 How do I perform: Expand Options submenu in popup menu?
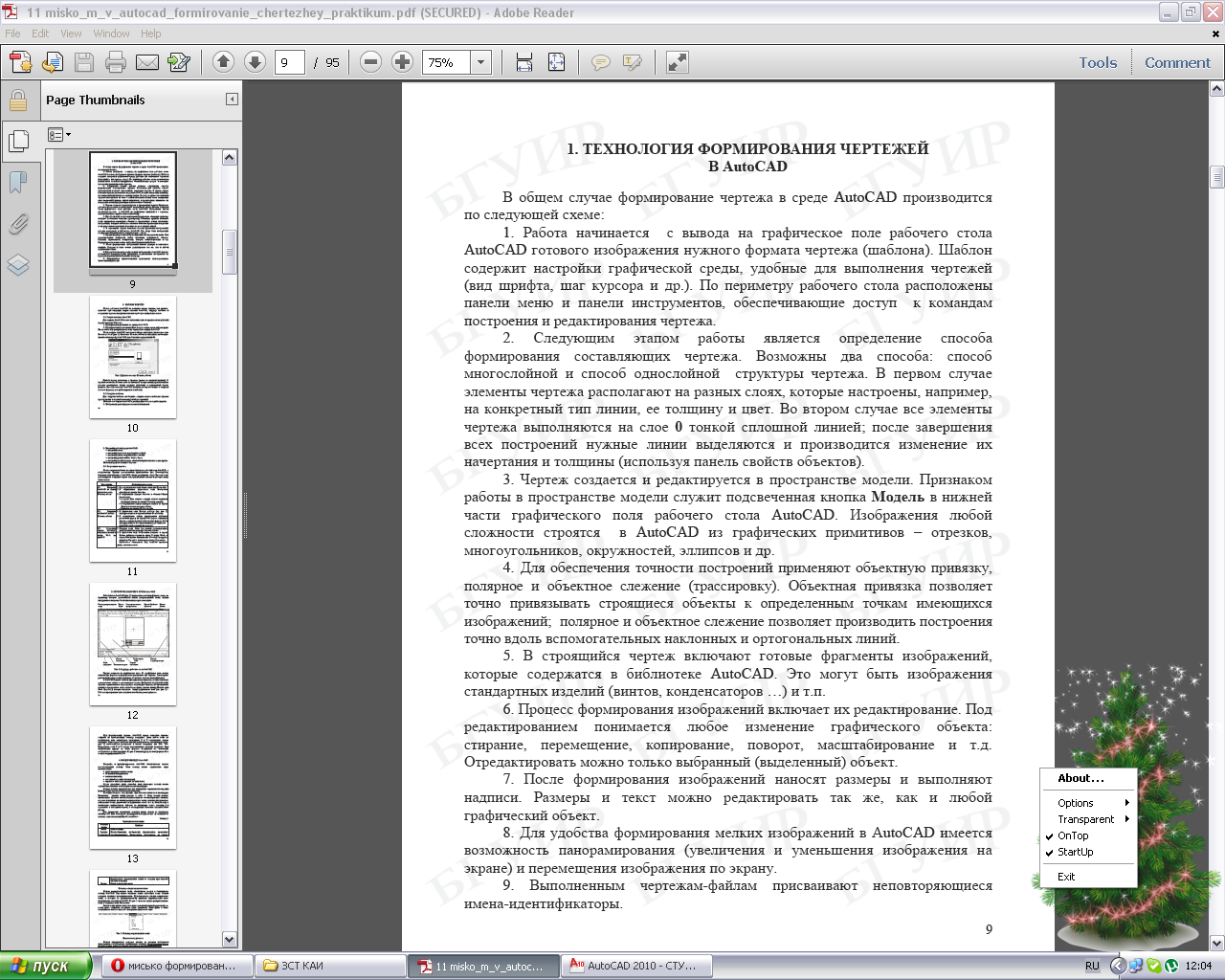tap(1089, 803)
